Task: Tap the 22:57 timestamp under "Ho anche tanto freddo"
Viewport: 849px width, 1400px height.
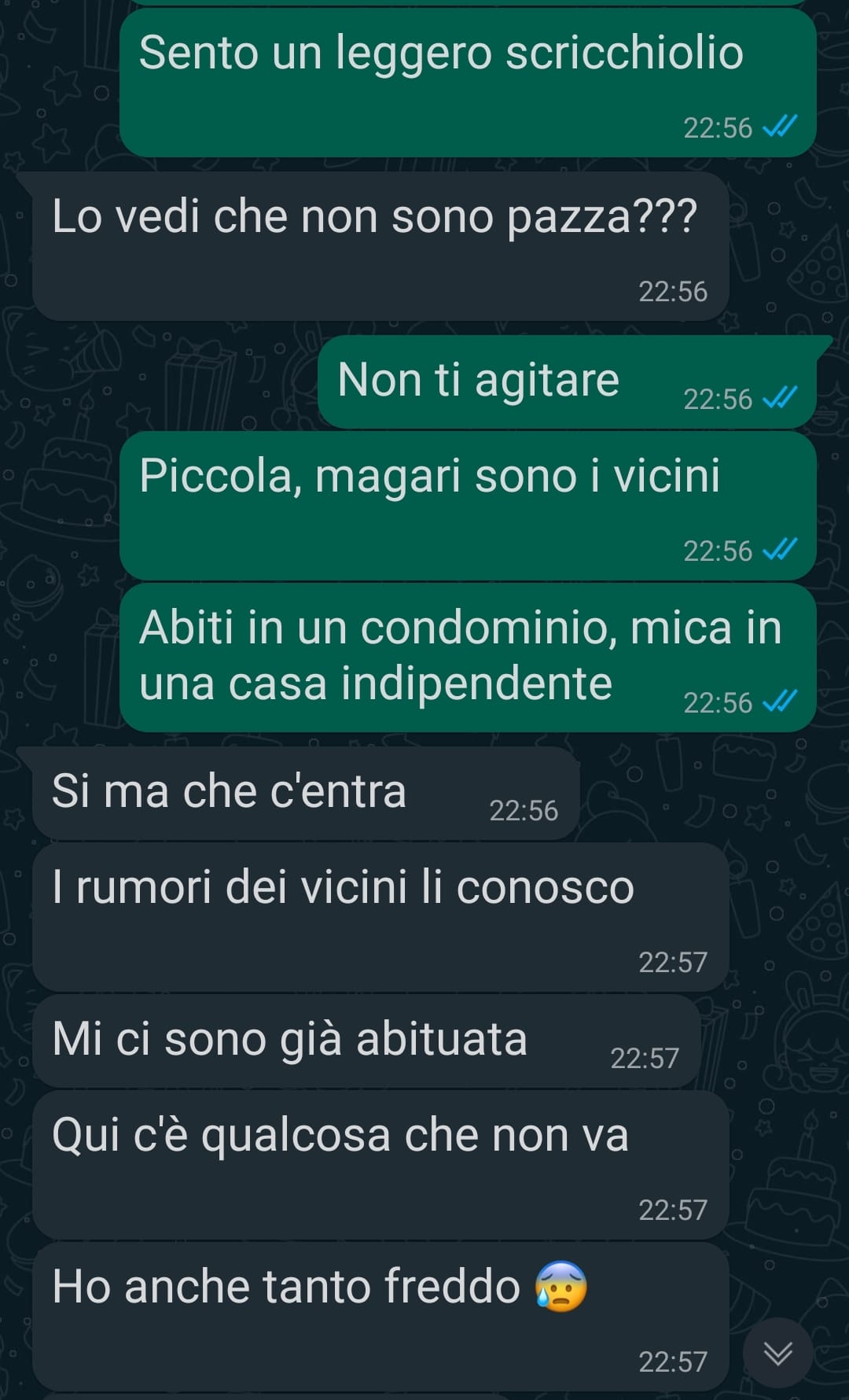Action: (x=673, y=1361)
